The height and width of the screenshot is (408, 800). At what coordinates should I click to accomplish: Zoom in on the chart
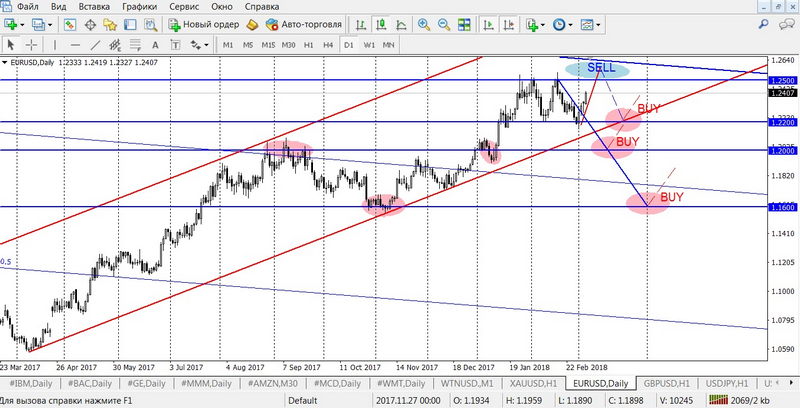click(x=424, y=24)
